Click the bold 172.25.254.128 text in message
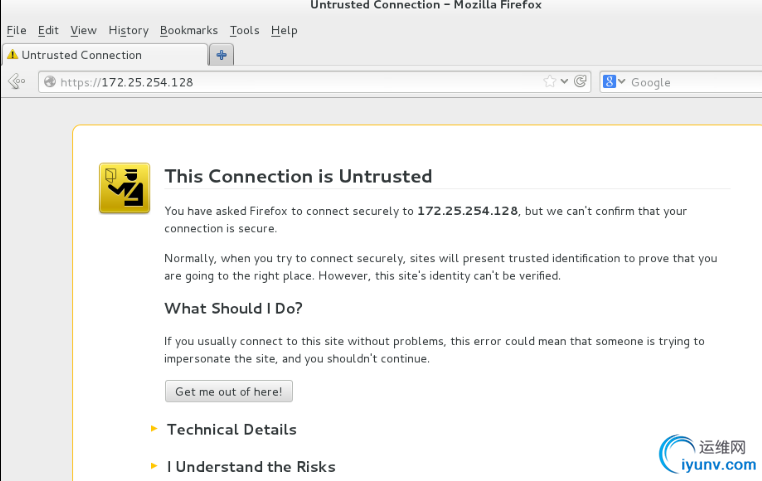Image resolution: width=762 pixels, height=481 pixels. point(468,211)
